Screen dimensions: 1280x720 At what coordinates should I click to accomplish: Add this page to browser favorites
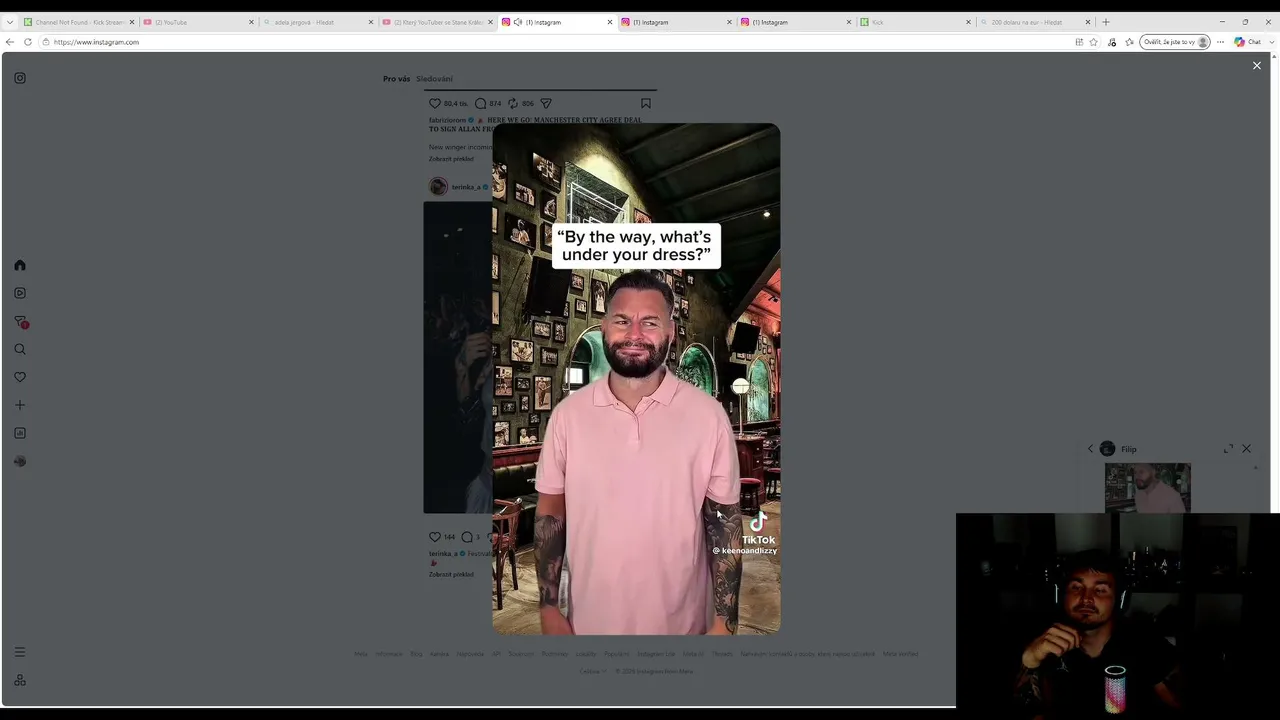click(x=1093, y=42)
